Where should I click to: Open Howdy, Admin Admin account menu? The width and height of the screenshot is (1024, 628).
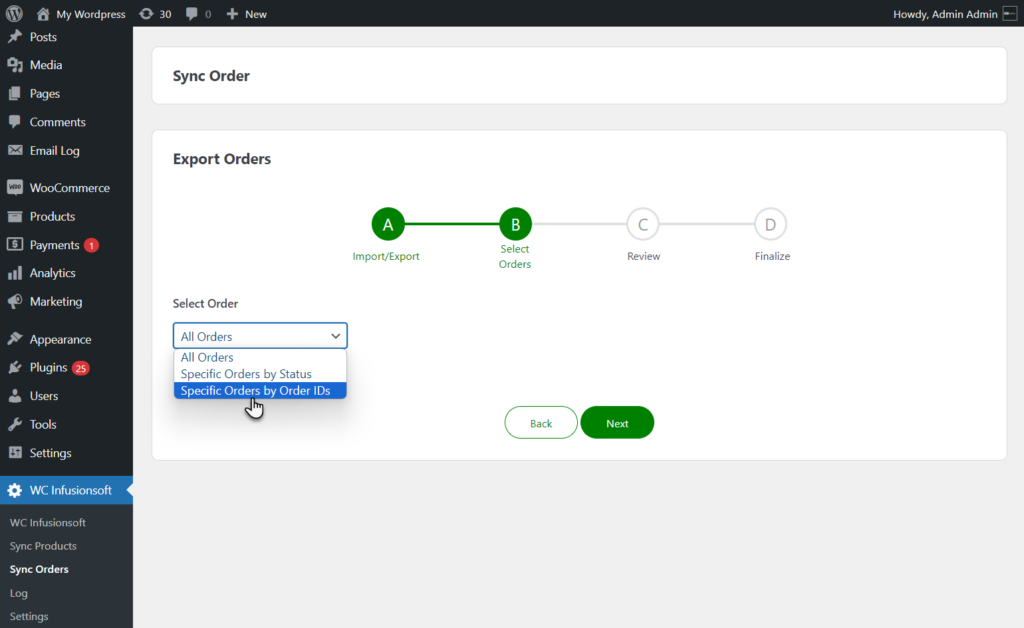[945, 14]
